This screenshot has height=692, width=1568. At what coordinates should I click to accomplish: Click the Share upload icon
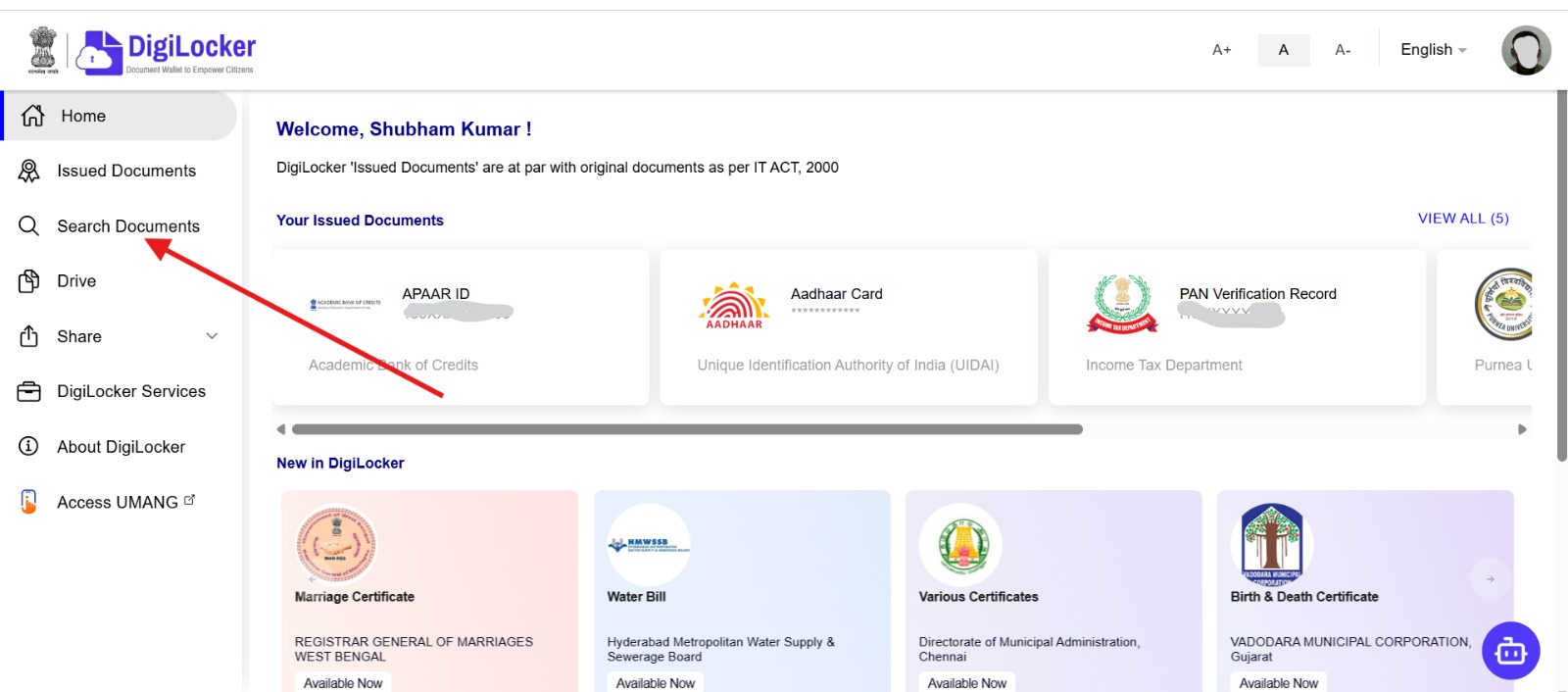pos(29,336)
